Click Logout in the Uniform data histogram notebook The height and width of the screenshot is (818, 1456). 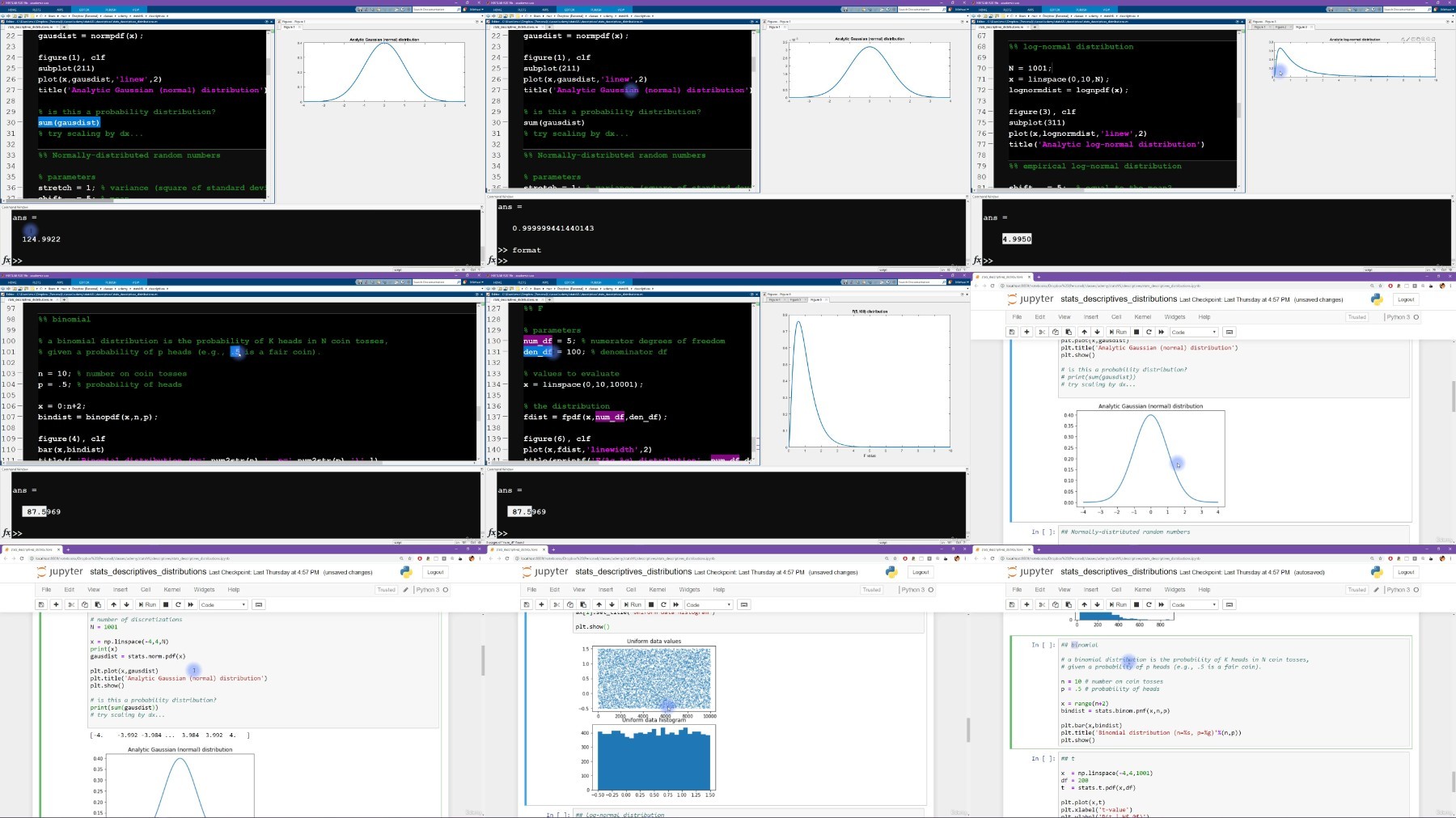(921, 572)
